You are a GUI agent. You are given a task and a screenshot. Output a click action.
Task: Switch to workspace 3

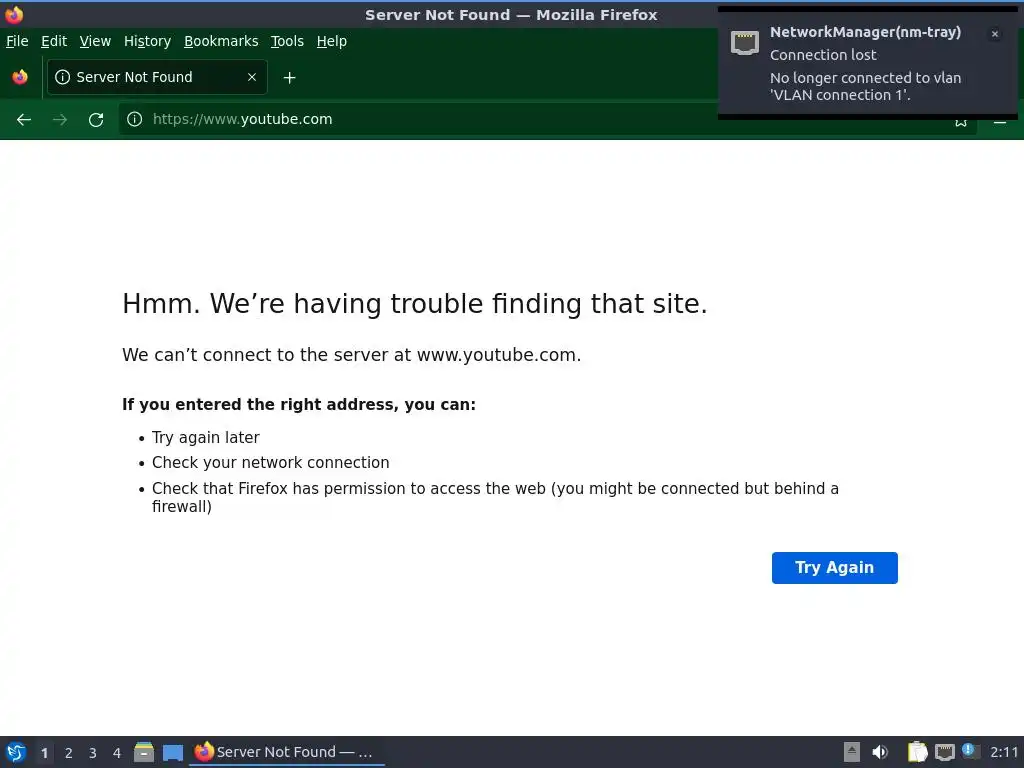click(93, 753)
